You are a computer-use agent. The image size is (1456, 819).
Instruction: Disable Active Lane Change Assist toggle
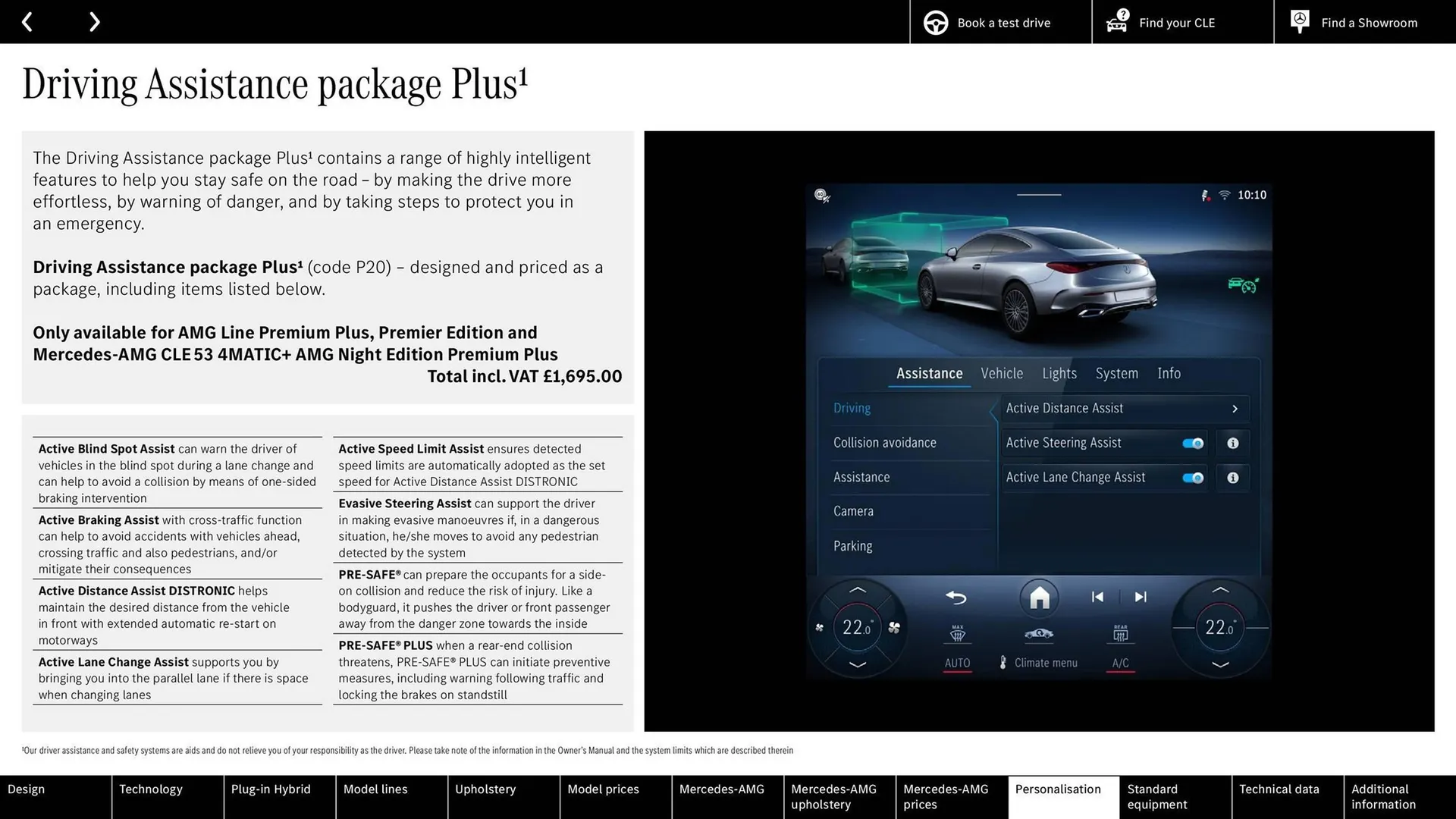(x=1191, y=478)
